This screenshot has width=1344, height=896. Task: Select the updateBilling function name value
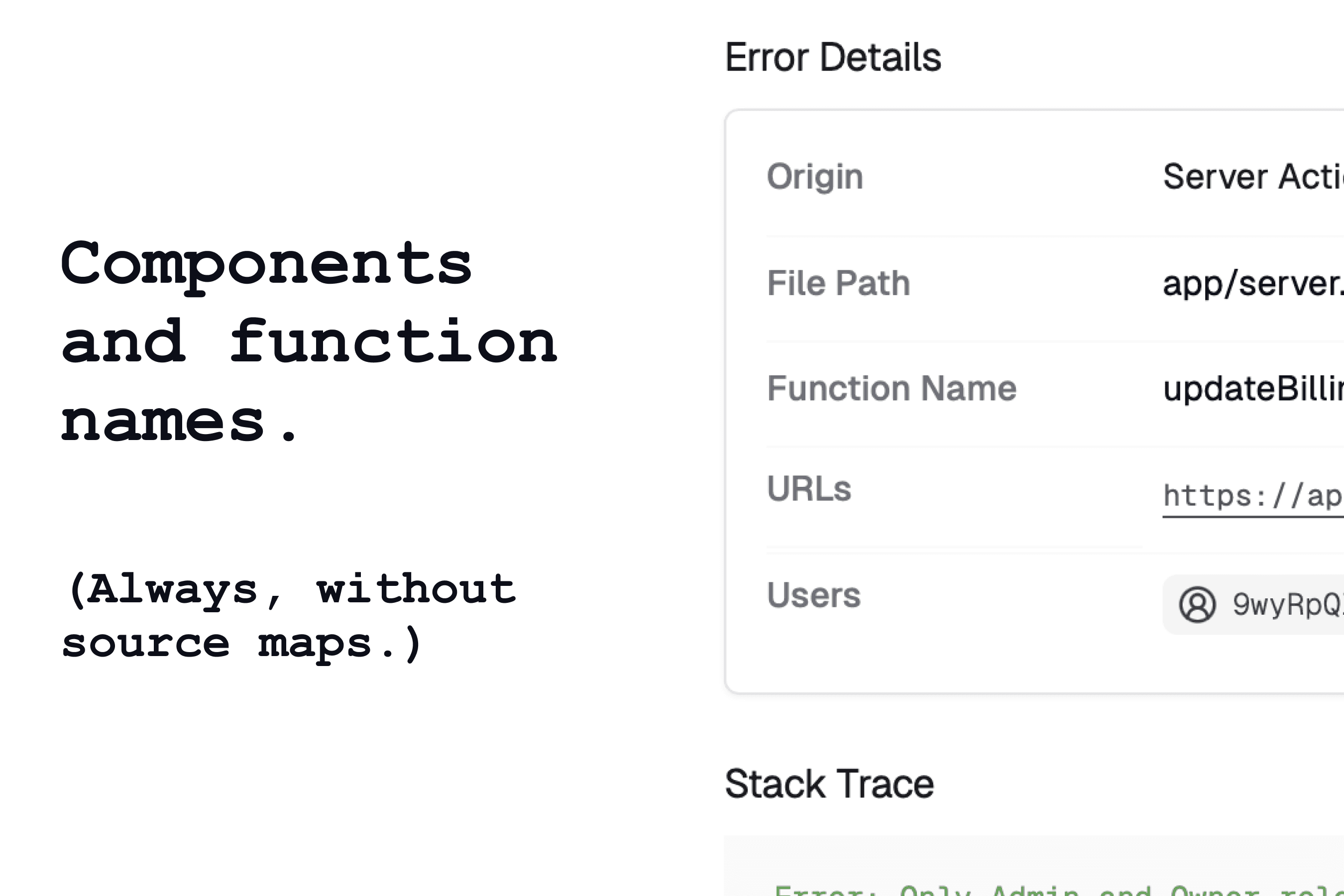click(x=1252, y=389)
